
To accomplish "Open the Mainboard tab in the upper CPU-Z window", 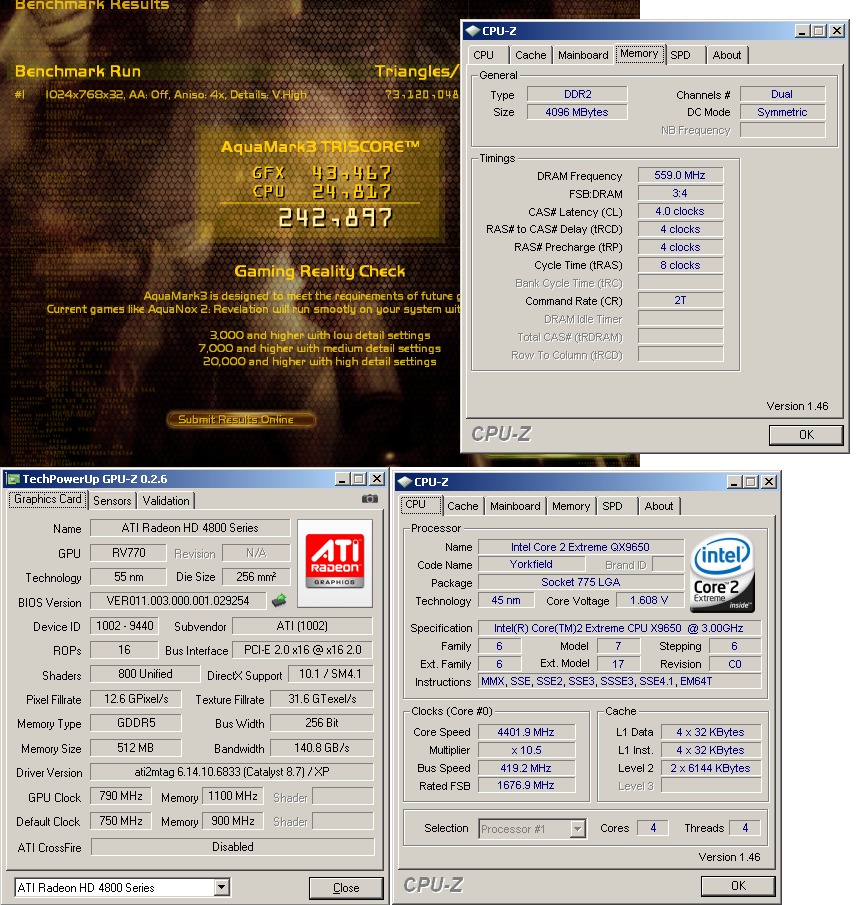I will point(582,55).
